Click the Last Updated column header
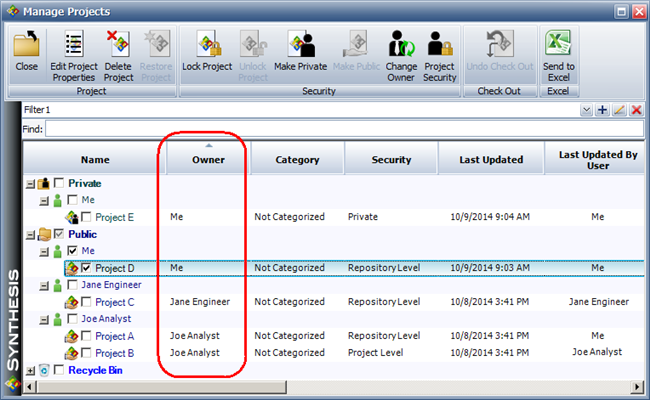Image resolution: width=650 pixels, height=400 pixels. pos(491,160)
